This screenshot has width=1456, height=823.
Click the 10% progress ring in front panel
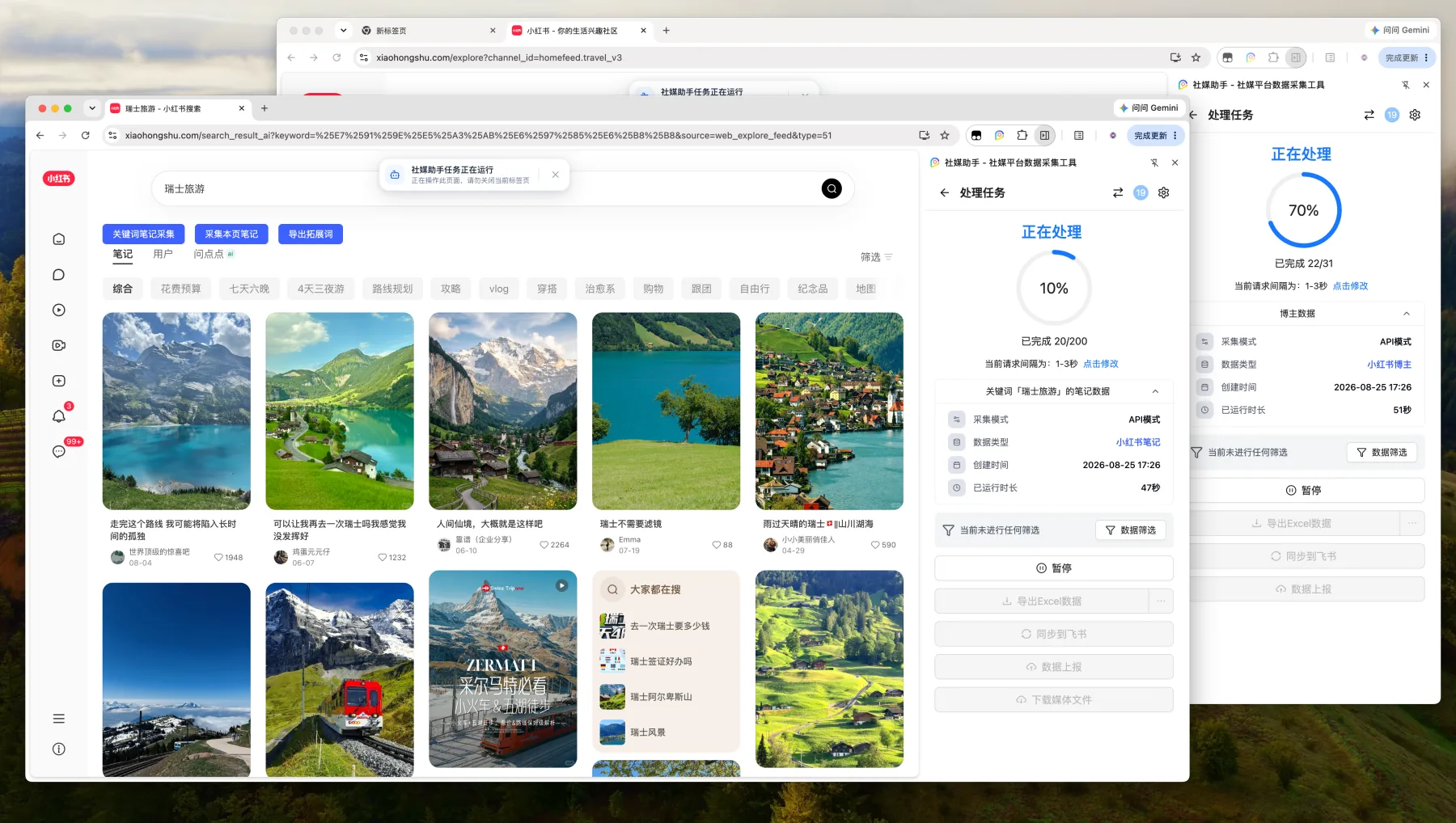tap(1054, 289)
